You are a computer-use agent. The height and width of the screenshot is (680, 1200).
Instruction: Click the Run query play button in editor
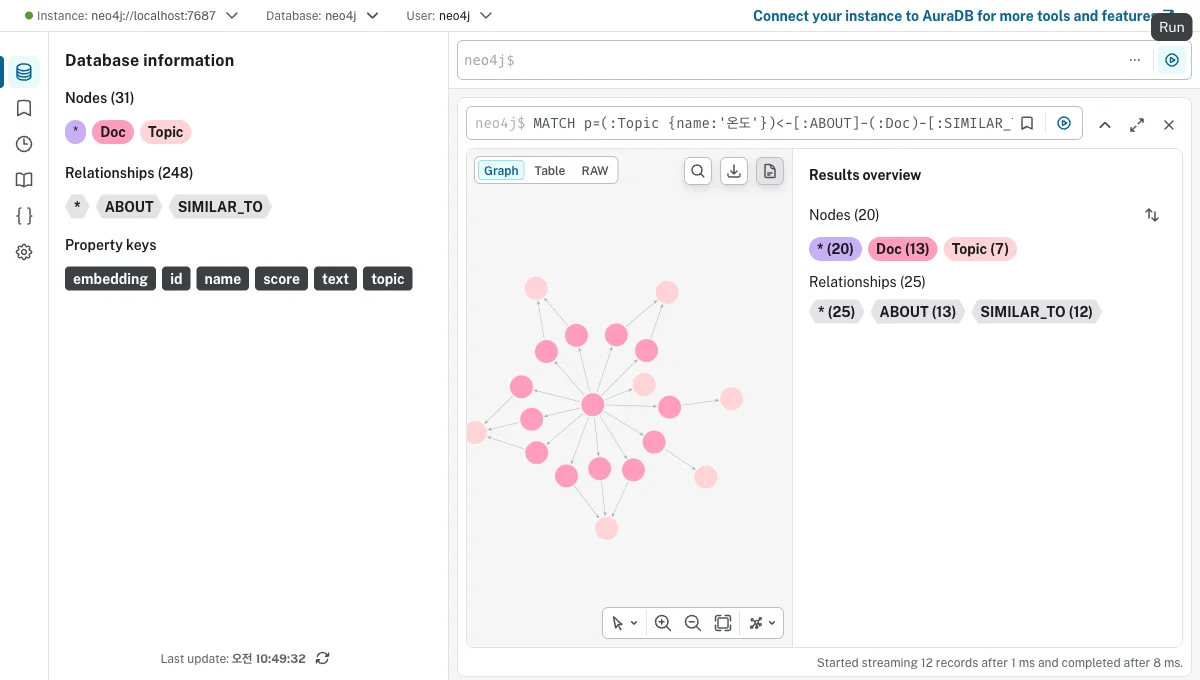coord(1172,60)
